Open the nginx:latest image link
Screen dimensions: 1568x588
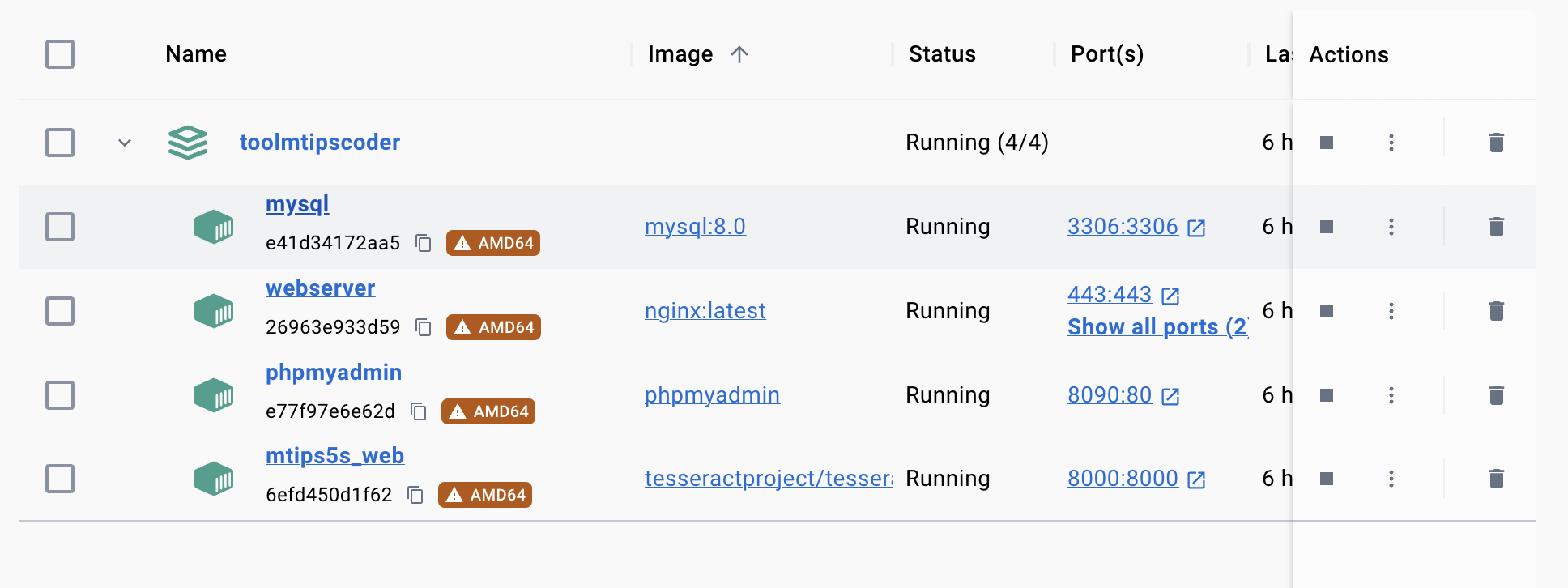[x=705, y=311]
